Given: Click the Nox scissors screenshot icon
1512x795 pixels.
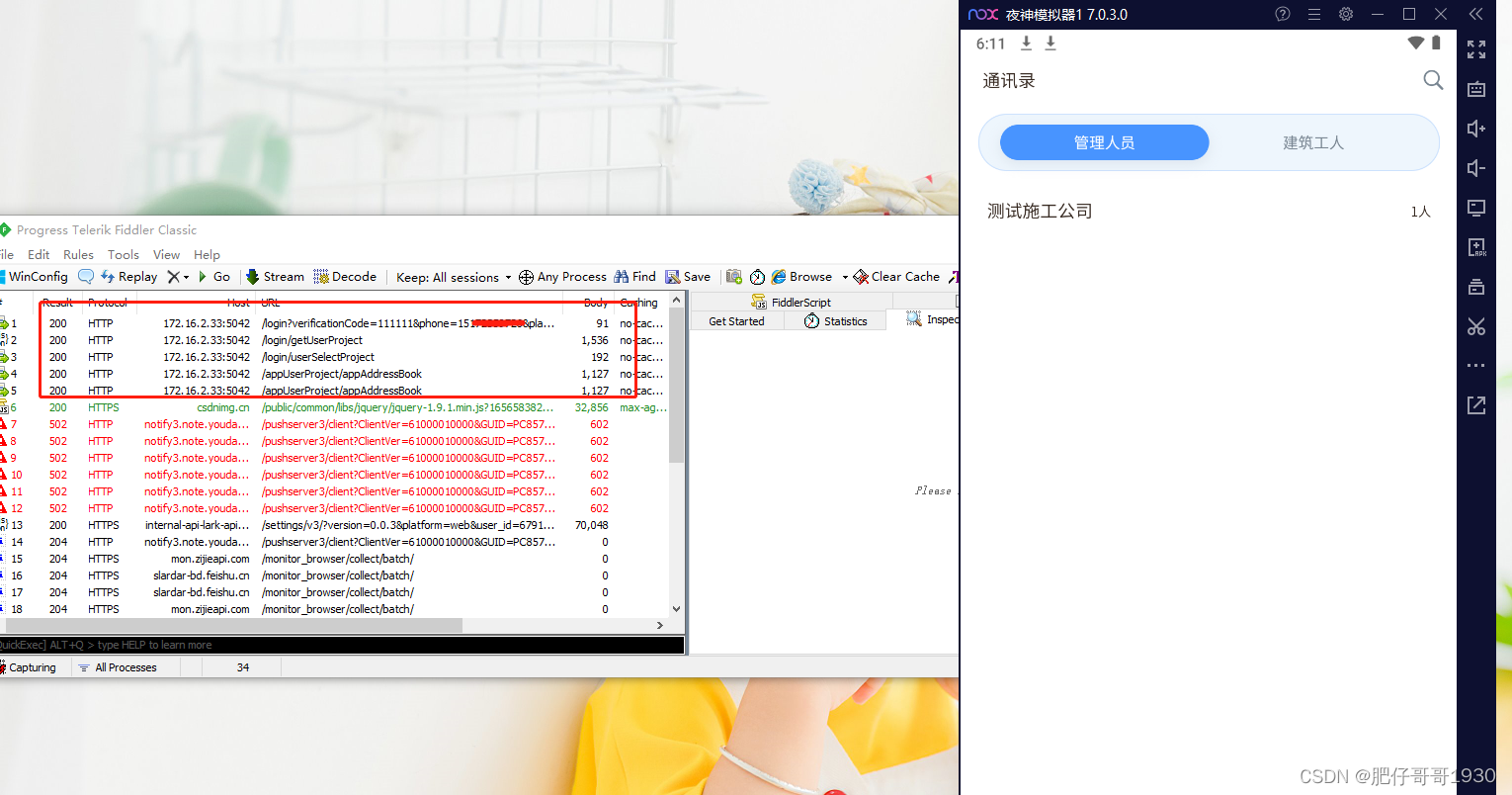Looking at the screenshot, I should coord(1476,326).
